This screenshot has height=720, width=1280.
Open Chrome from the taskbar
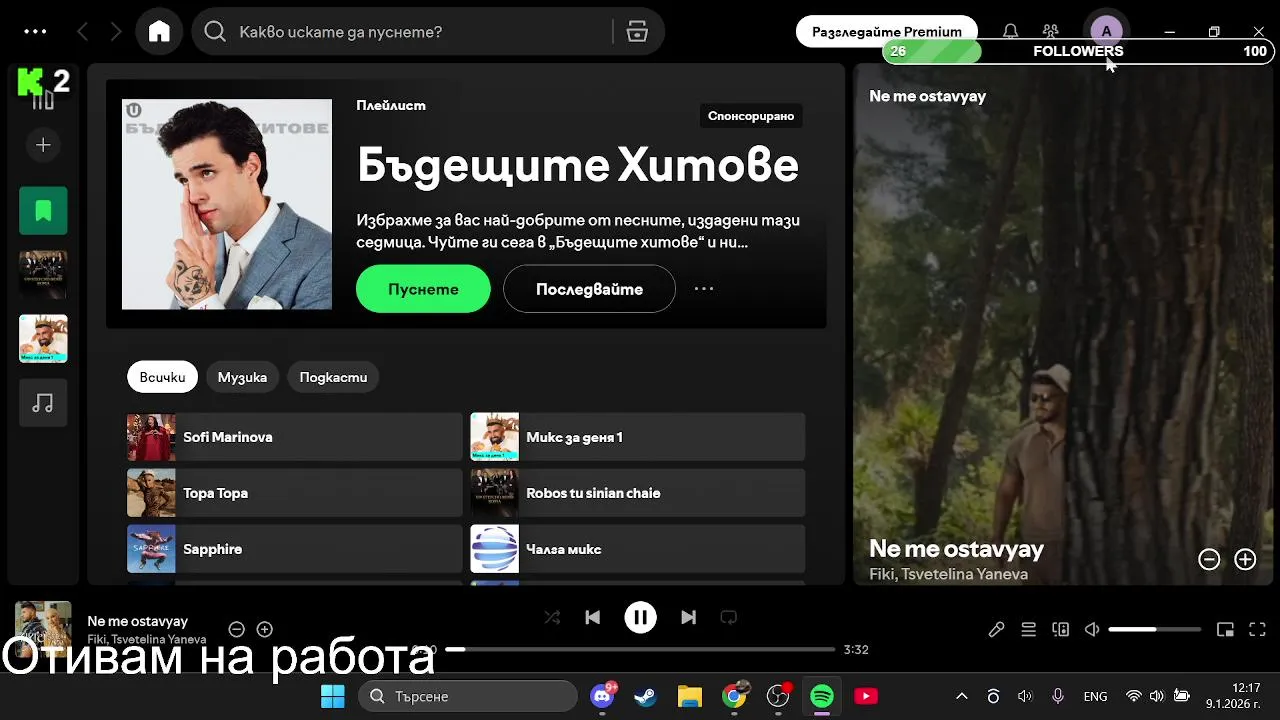point(734,696)
